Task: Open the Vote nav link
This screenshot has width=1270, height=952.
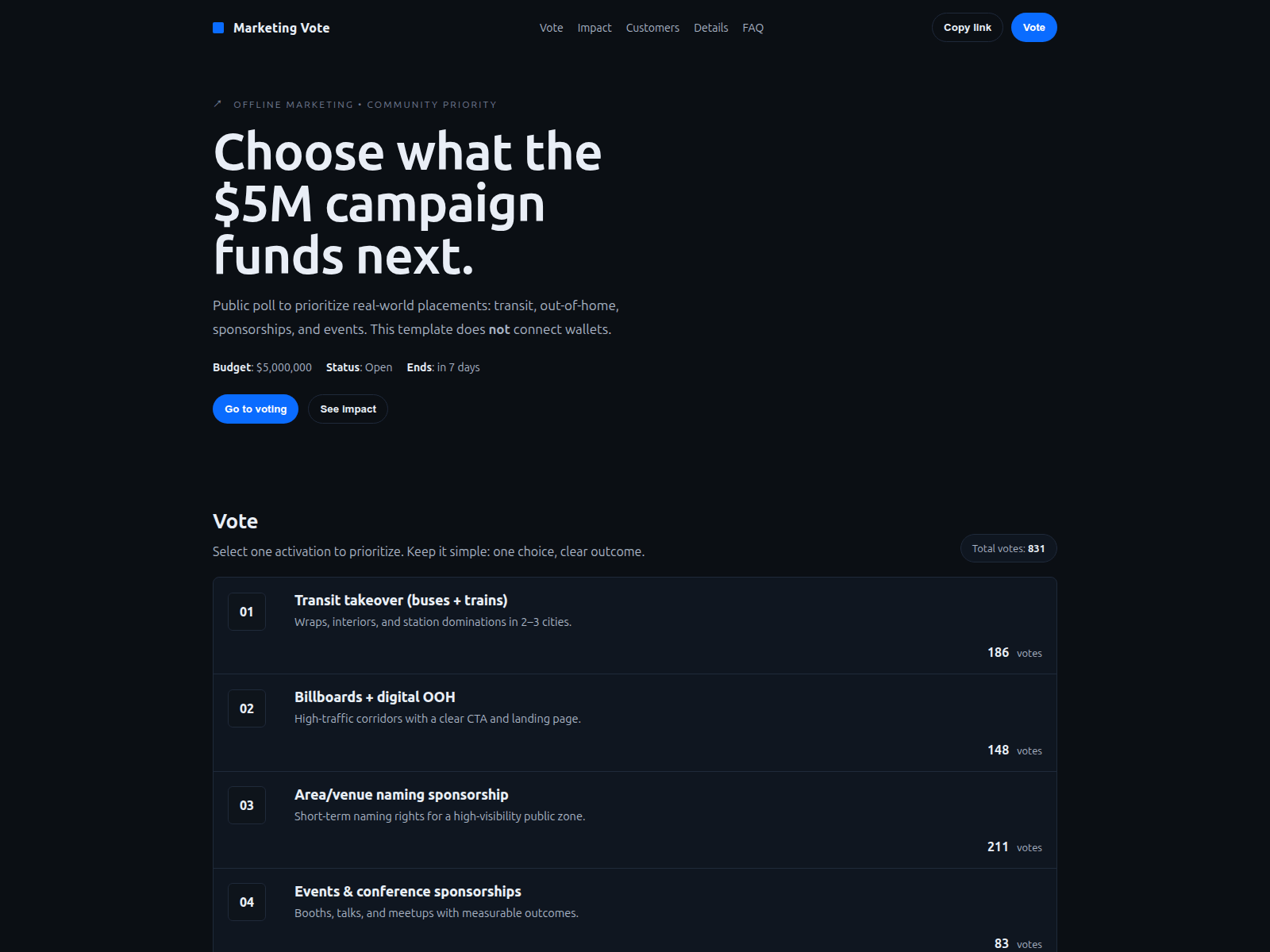Action: point(551,28)
